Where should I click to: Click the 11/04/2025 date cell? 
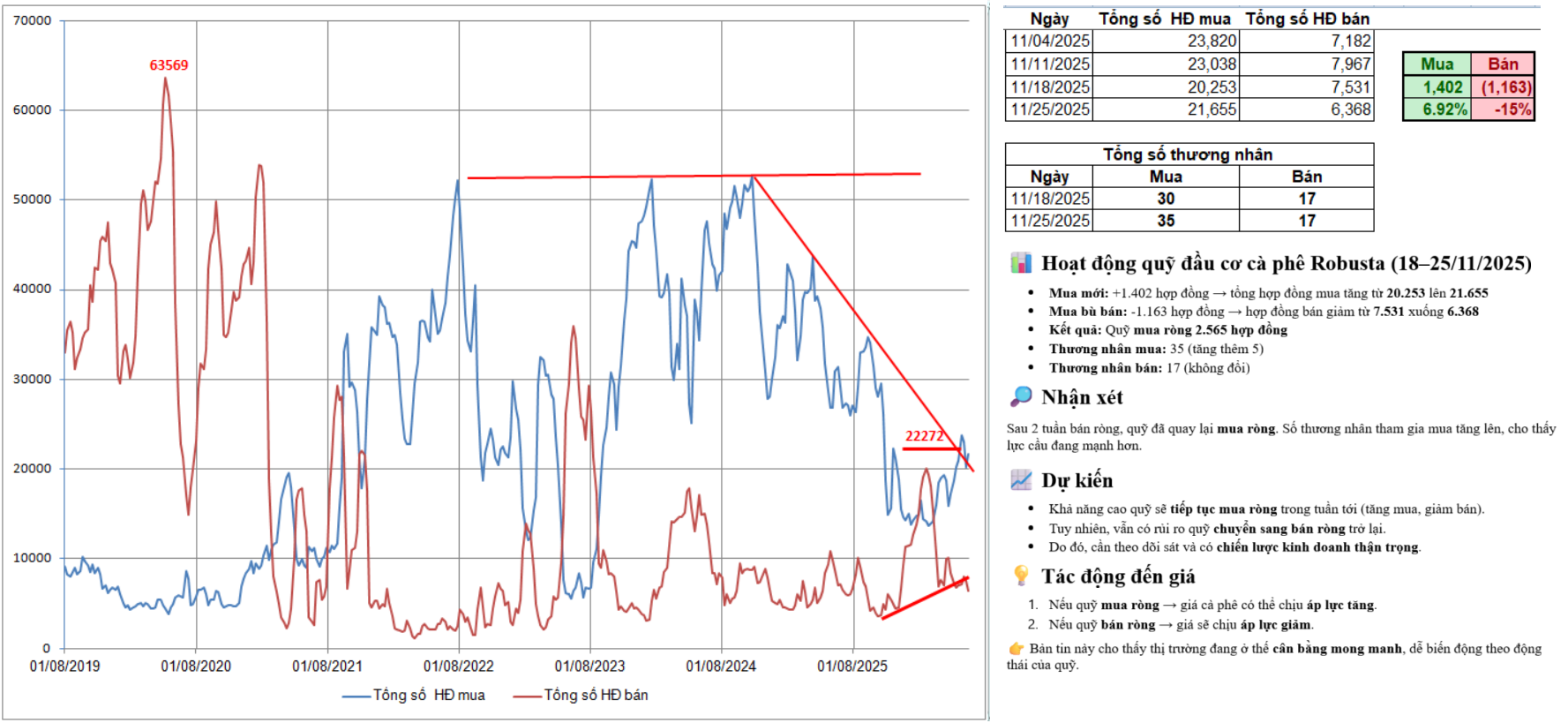pyautogui.click(x=1049, y=41)
